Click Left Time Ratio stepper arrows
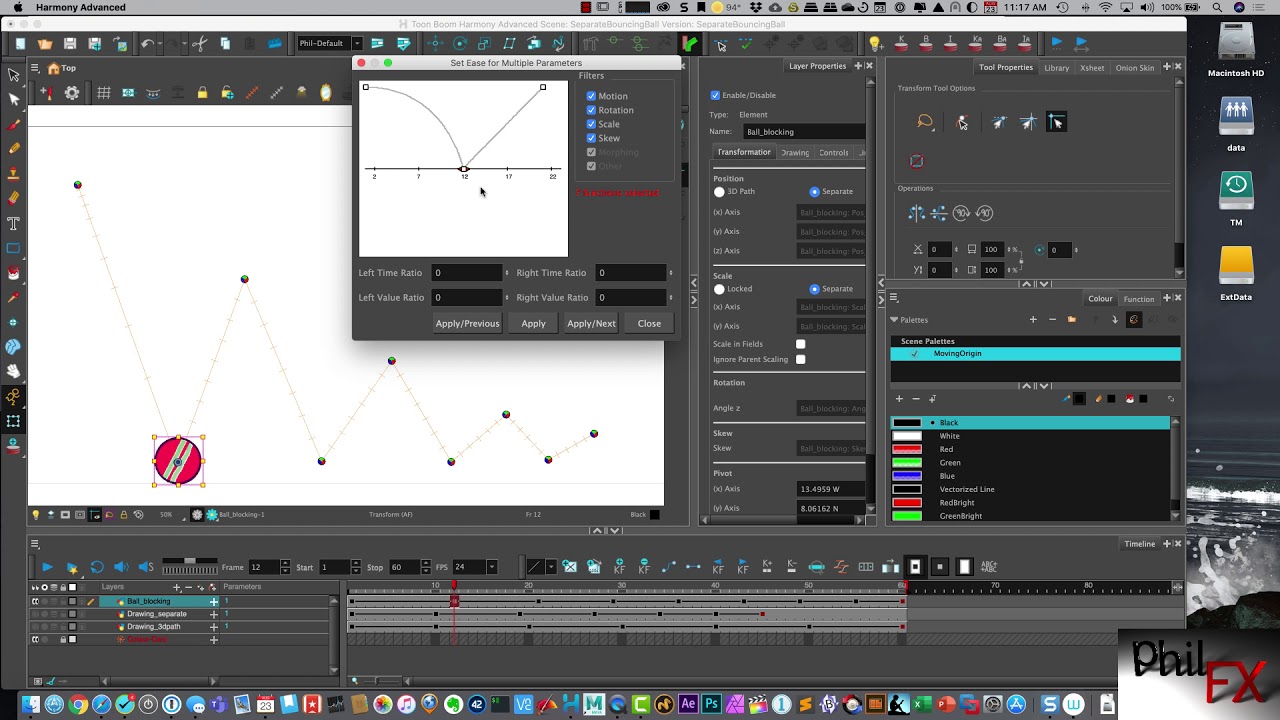 pos(506,273)
